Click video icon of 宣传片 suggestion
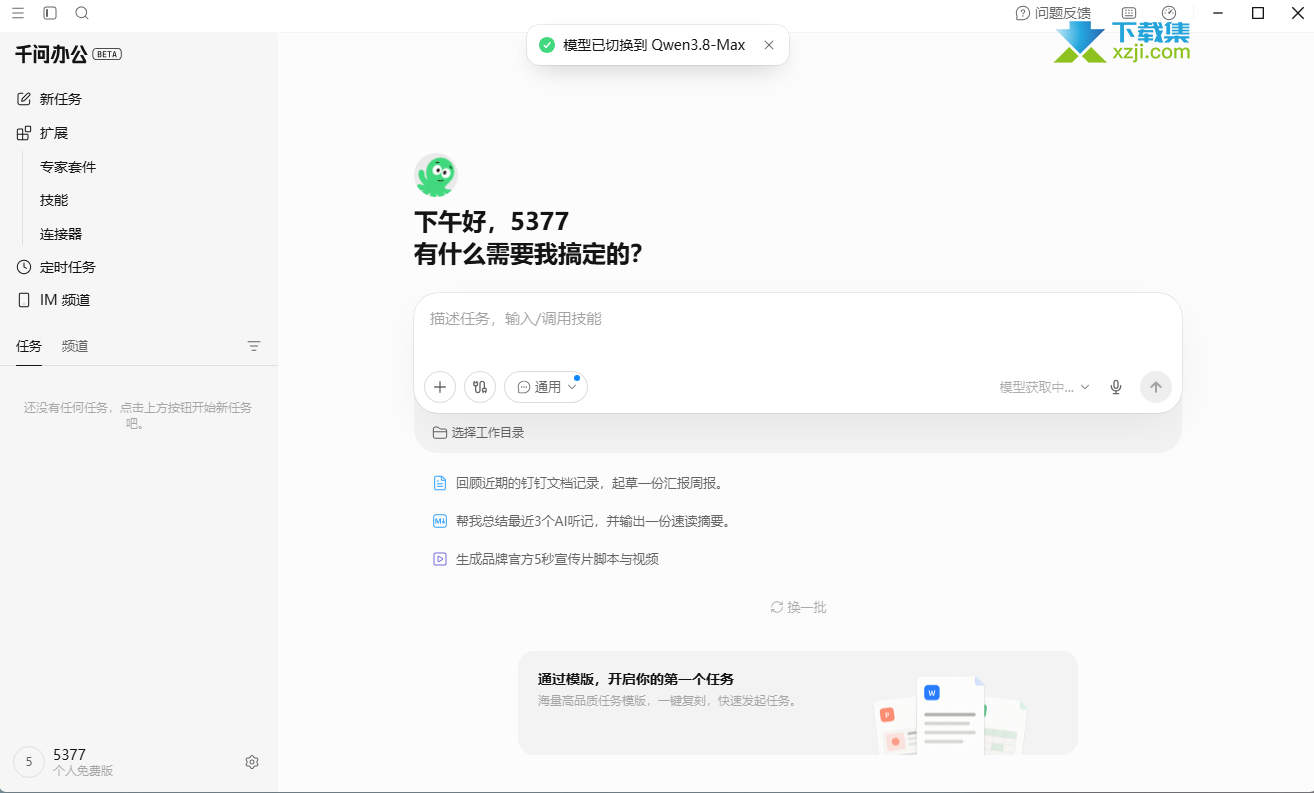1314x793 pixels. click(439, 559)
